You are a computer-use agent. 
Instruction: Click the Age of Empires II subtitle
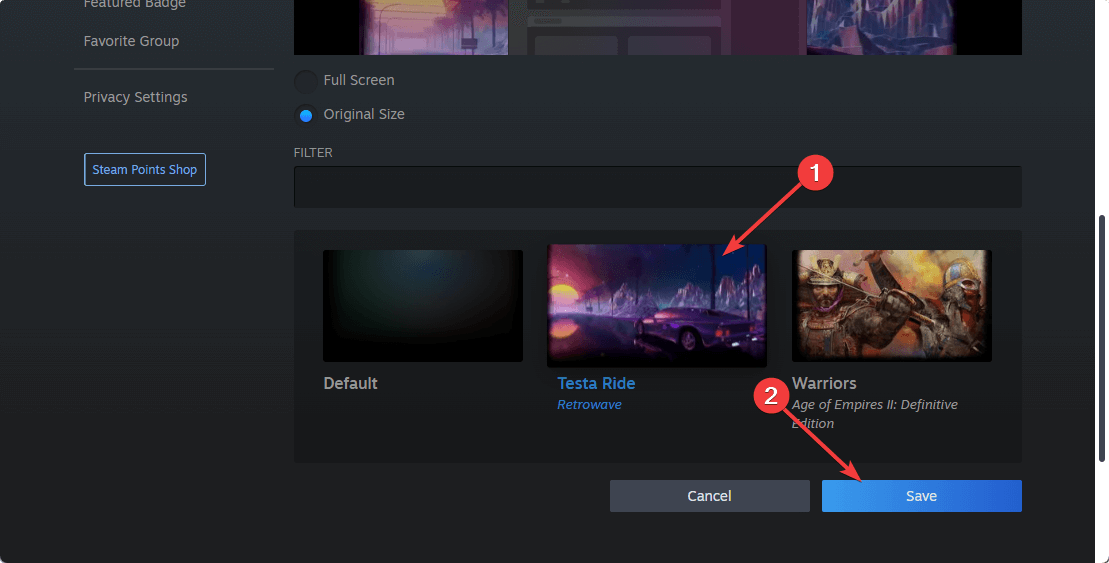coord(875,414)
